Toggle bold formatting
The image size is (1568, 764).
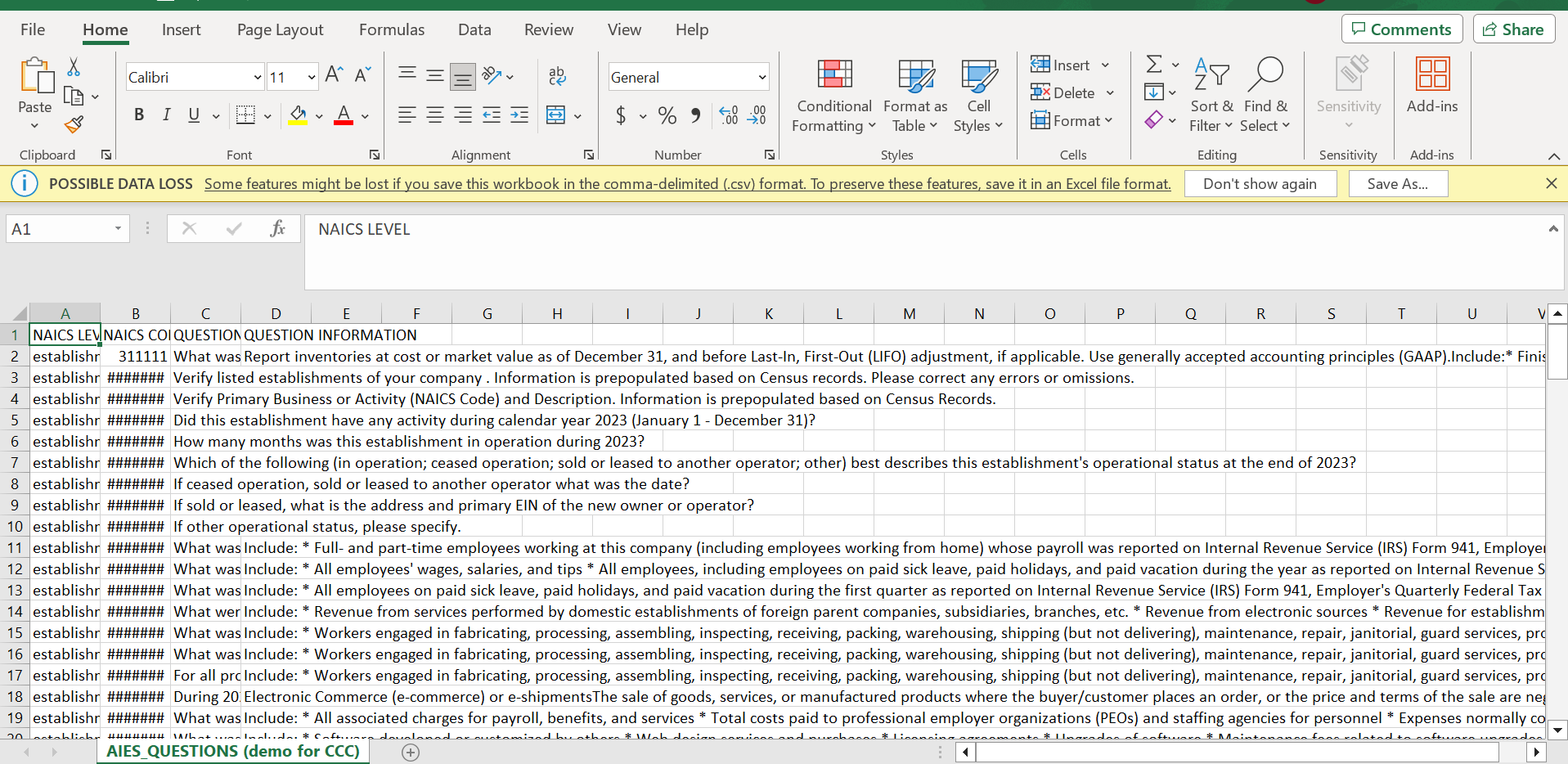tap(139, 115)
